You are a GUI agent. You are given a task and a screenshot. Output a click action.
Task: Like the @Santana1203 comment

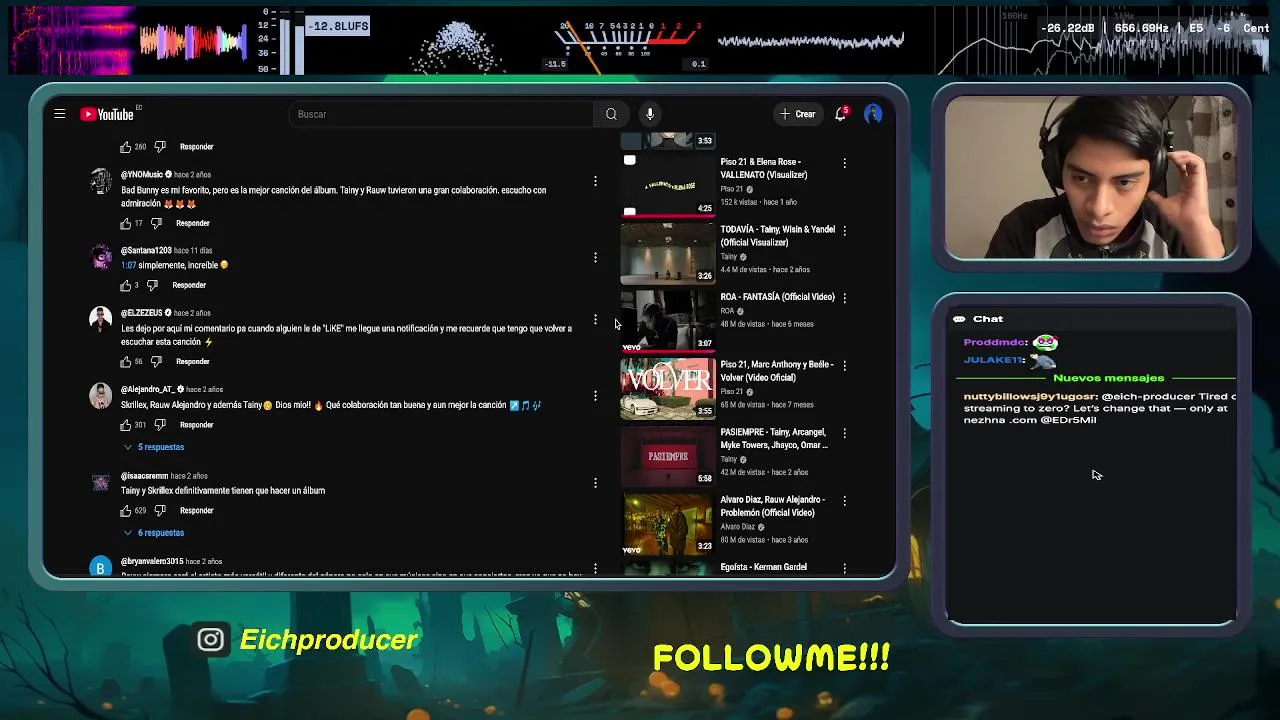pos(126,285)
